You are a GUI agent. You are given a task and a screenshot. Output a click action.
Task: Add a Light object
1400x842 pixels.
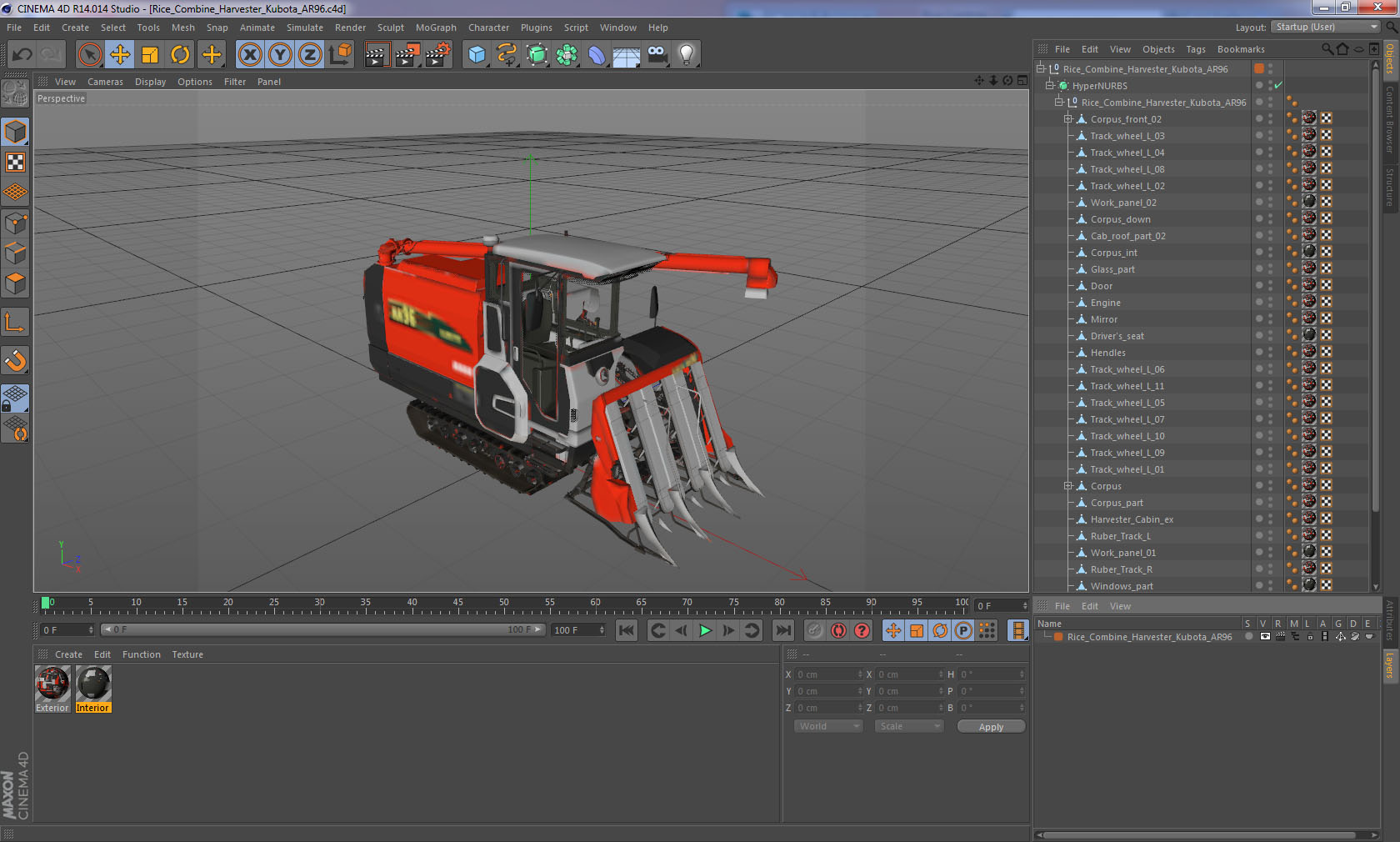(x=686, y=55)
